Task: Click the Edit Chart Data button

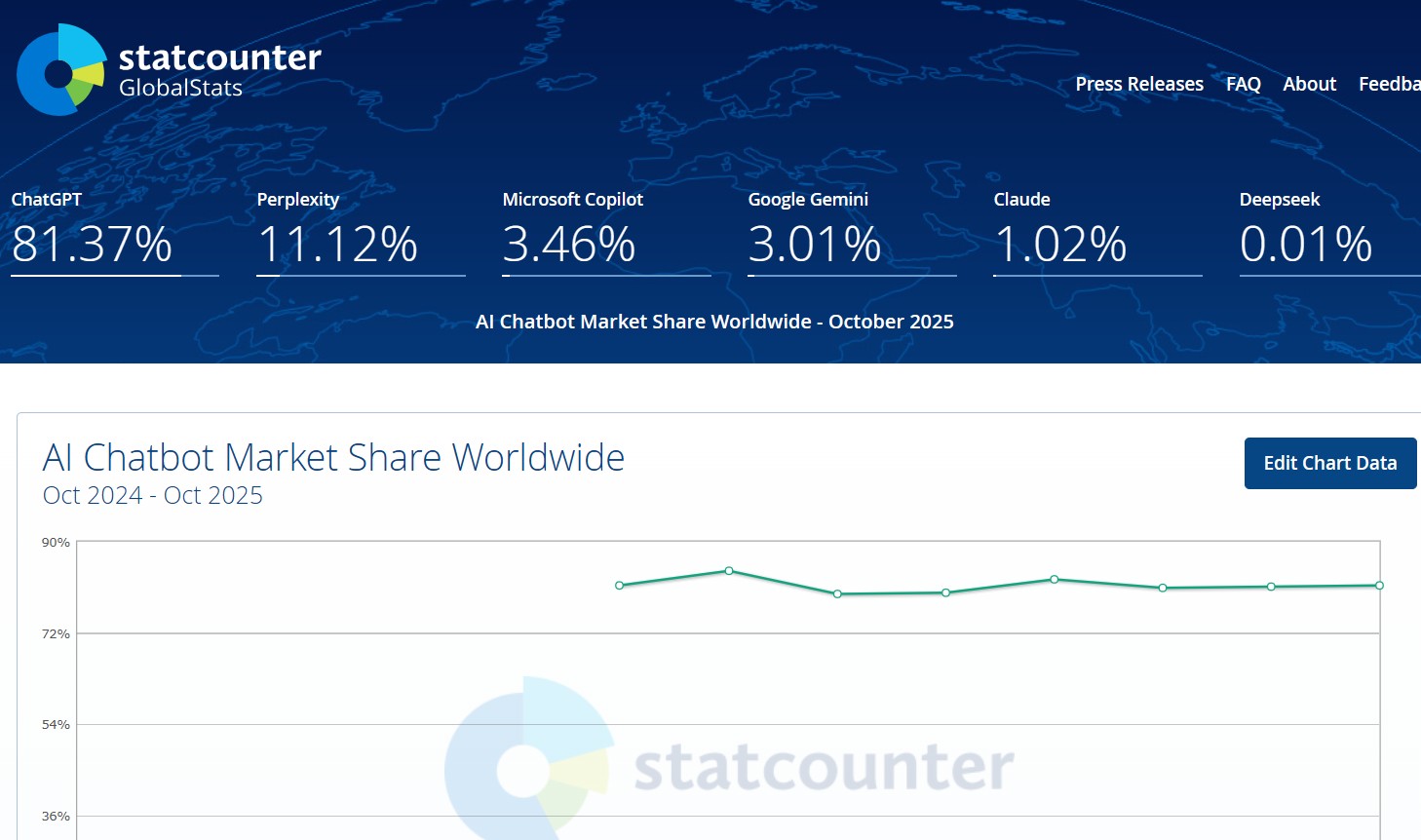Action: [x=1329, y=463]
